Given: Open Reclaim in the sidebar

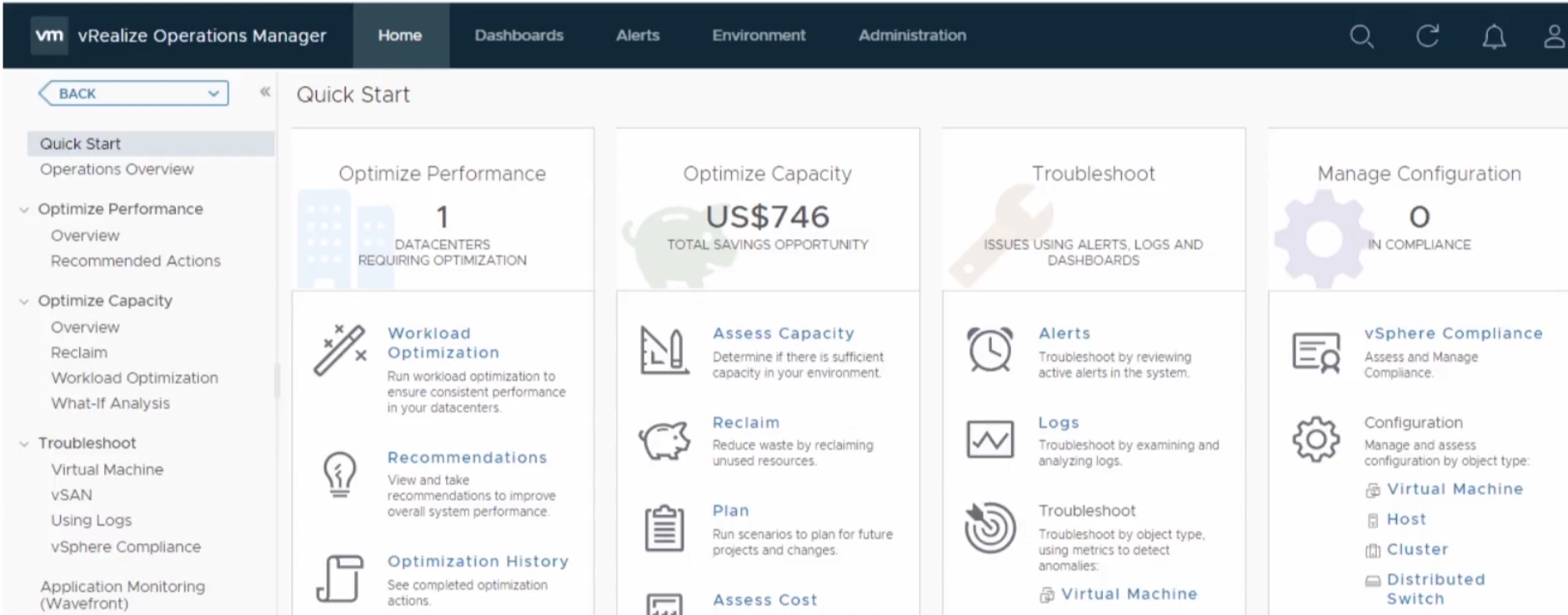Looking at the screenshot, I should pos(79,352).
